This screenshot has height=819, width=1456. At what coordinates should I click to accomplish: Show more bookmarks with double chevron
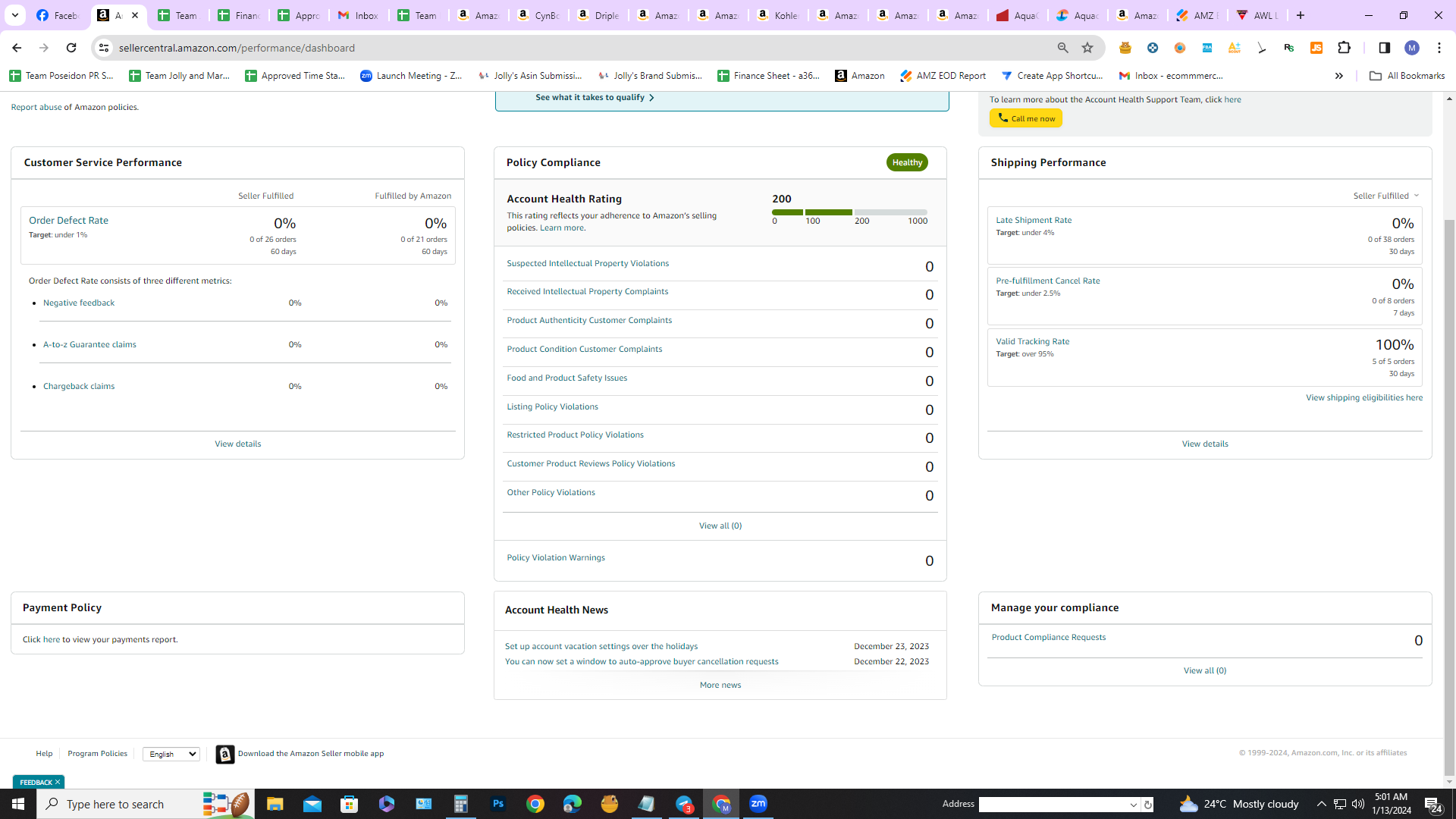tap(1339, 76)
